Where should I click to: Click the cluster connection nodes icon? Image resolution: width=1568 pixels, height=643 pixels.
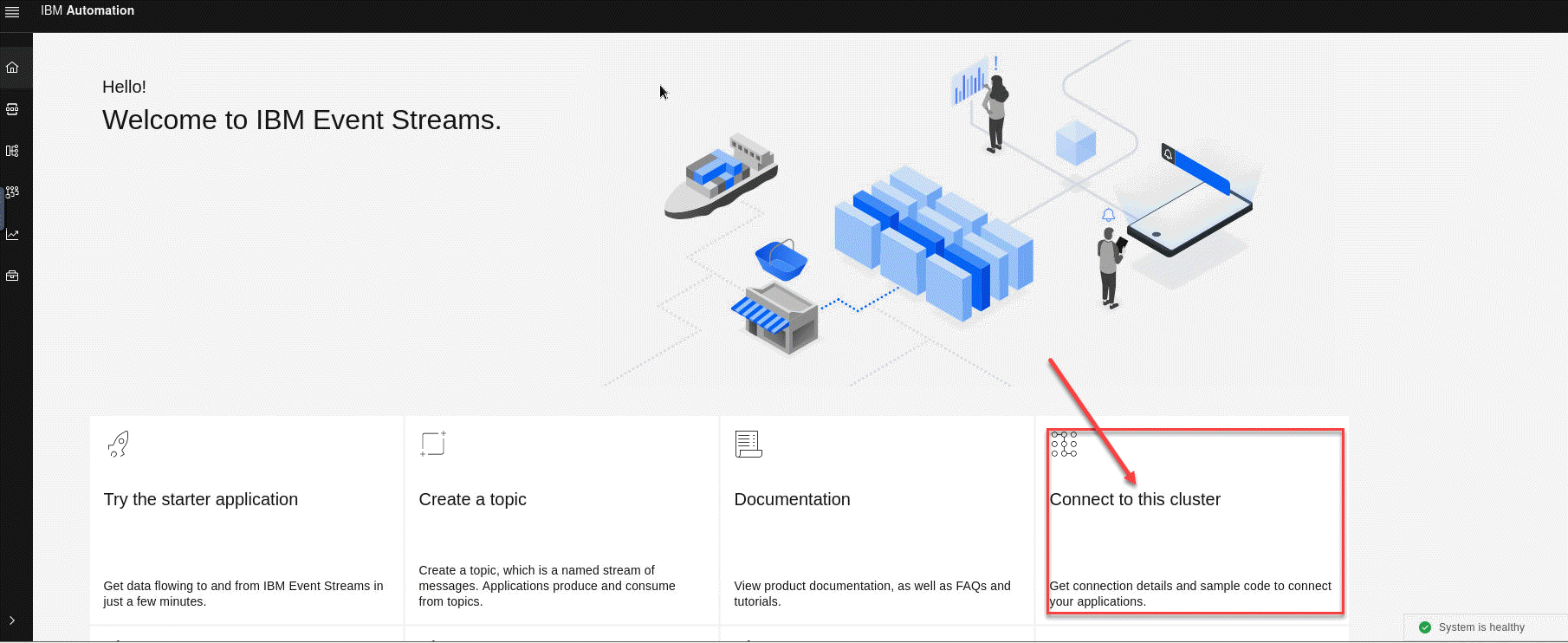1064,444
